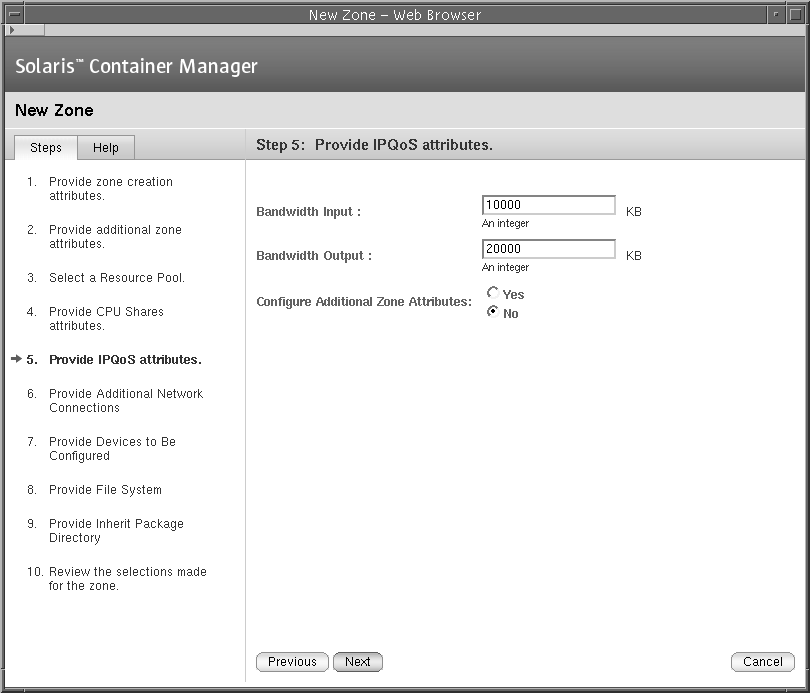810x693 pixels.
Task: Click inside the Bandwidth Input field
Action: coord(548,204)
